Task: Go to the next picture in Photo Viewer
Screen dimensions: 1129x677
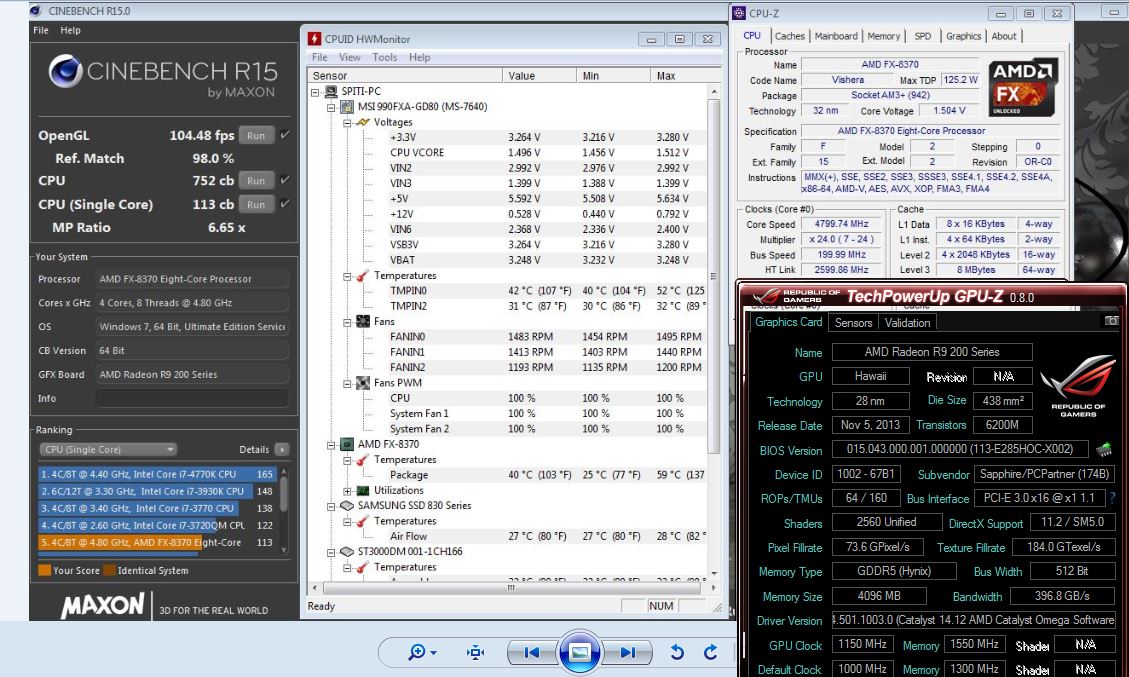Action: (x=628, y=653)
